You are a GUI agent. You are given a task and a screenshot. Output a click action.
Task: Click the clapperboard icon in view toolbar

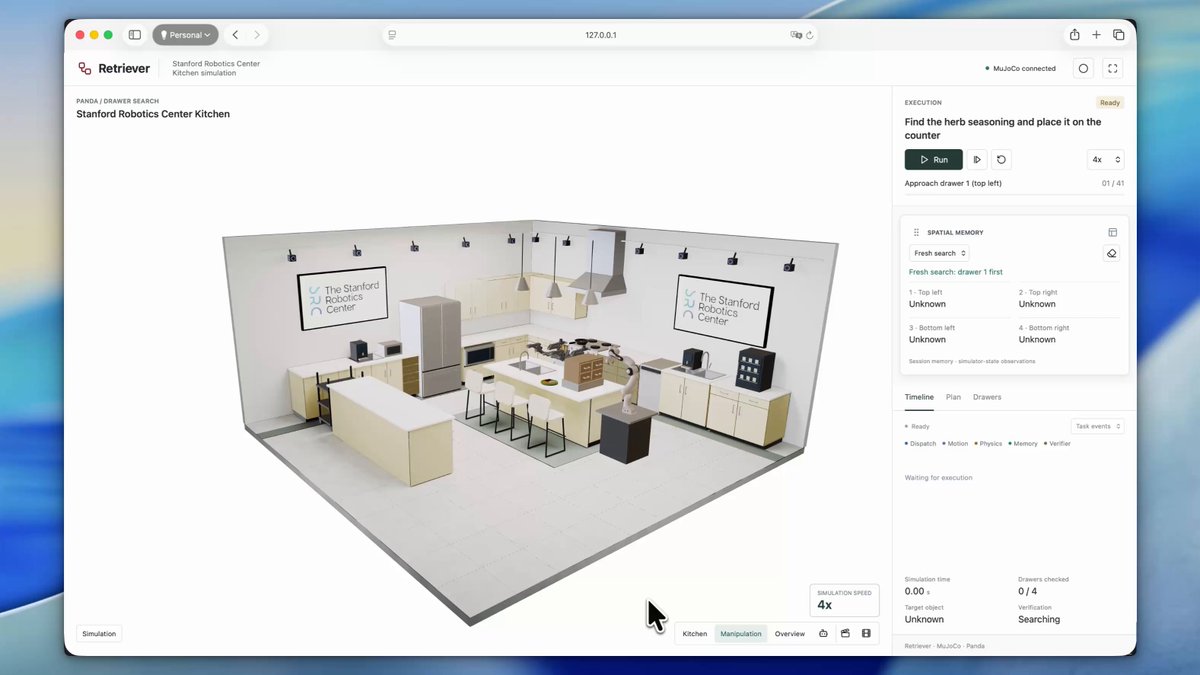pyautogui.click(x=845, y=634)
